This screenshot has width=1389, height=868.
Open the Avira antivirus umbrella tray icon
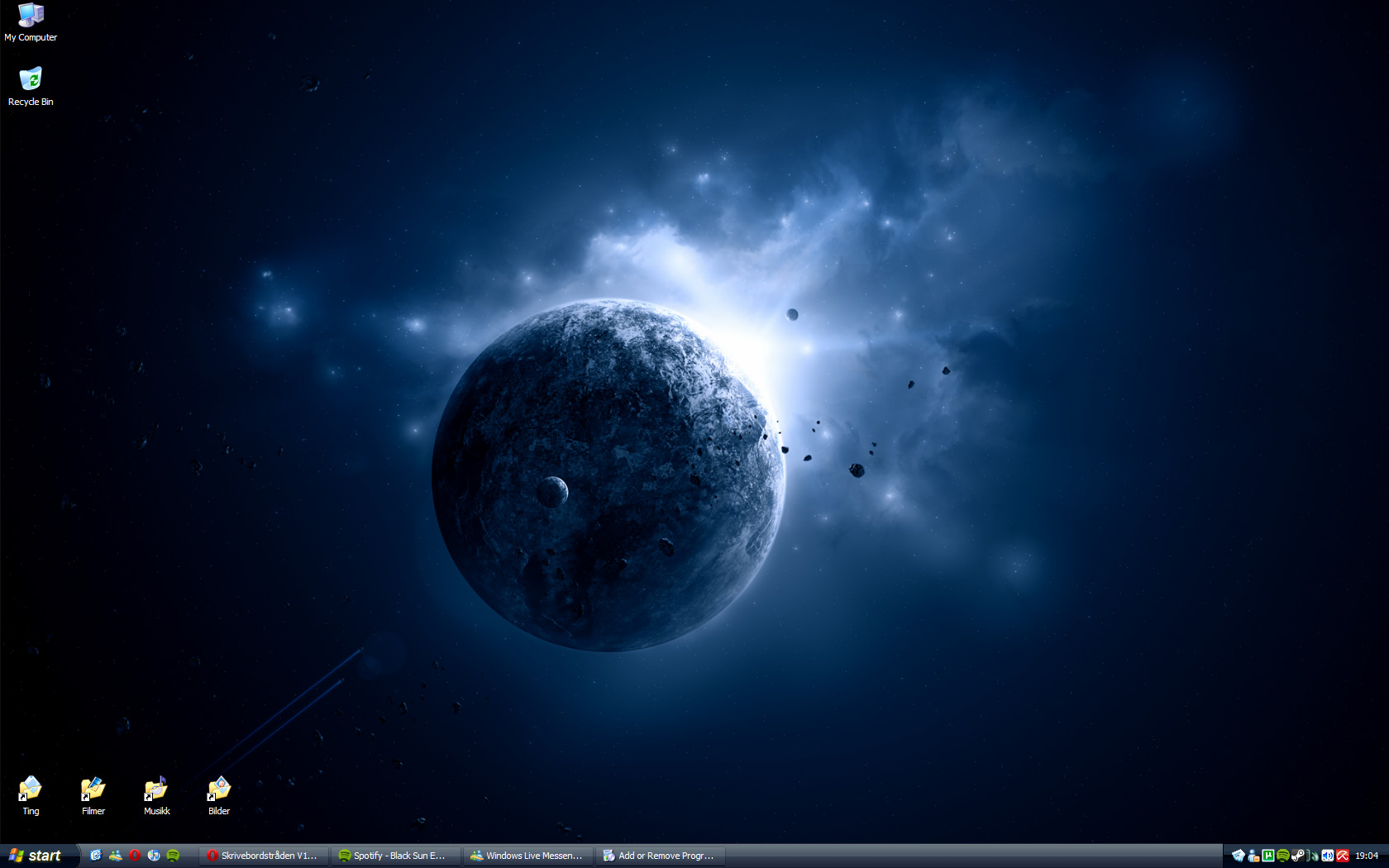point(1343,856)
